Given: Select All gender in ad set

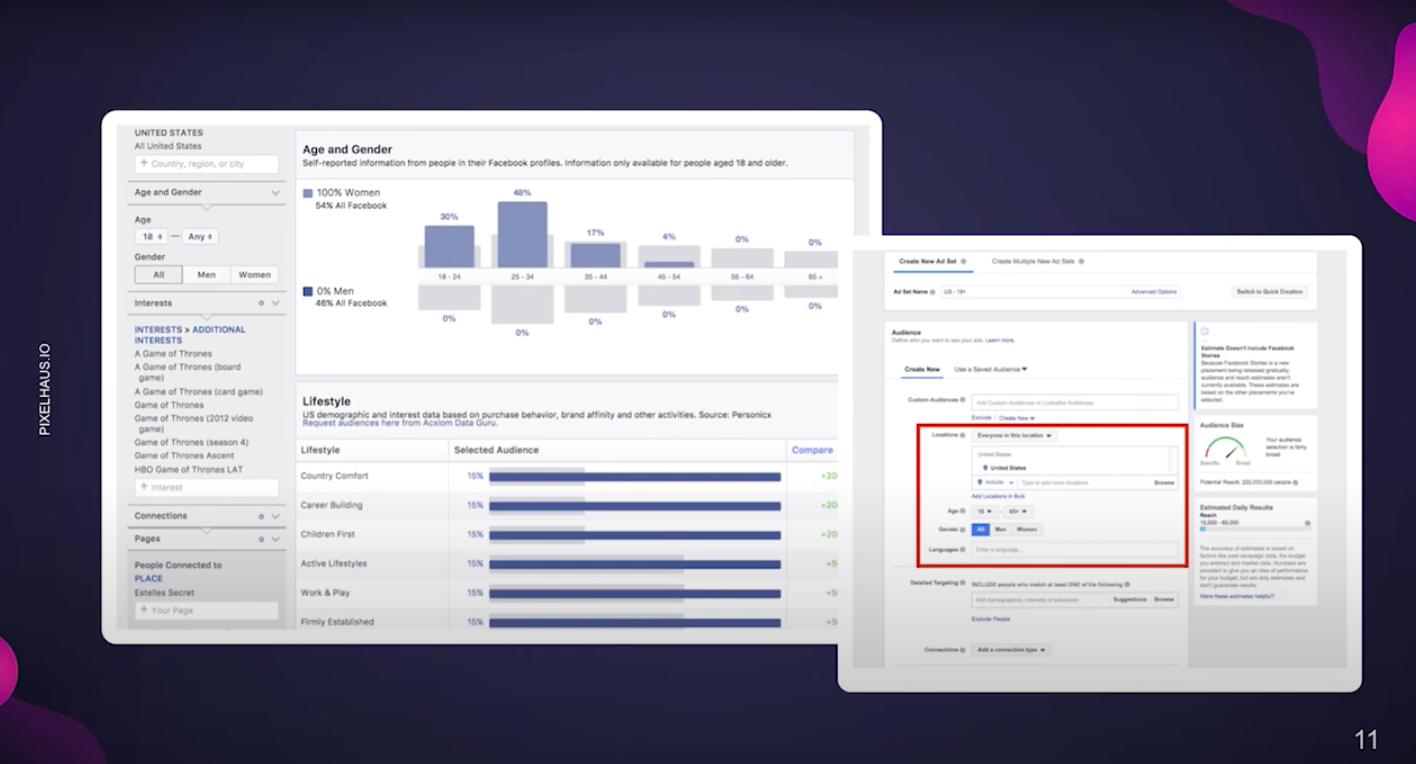Looking at the screenshot, I should tap(981, 530).
